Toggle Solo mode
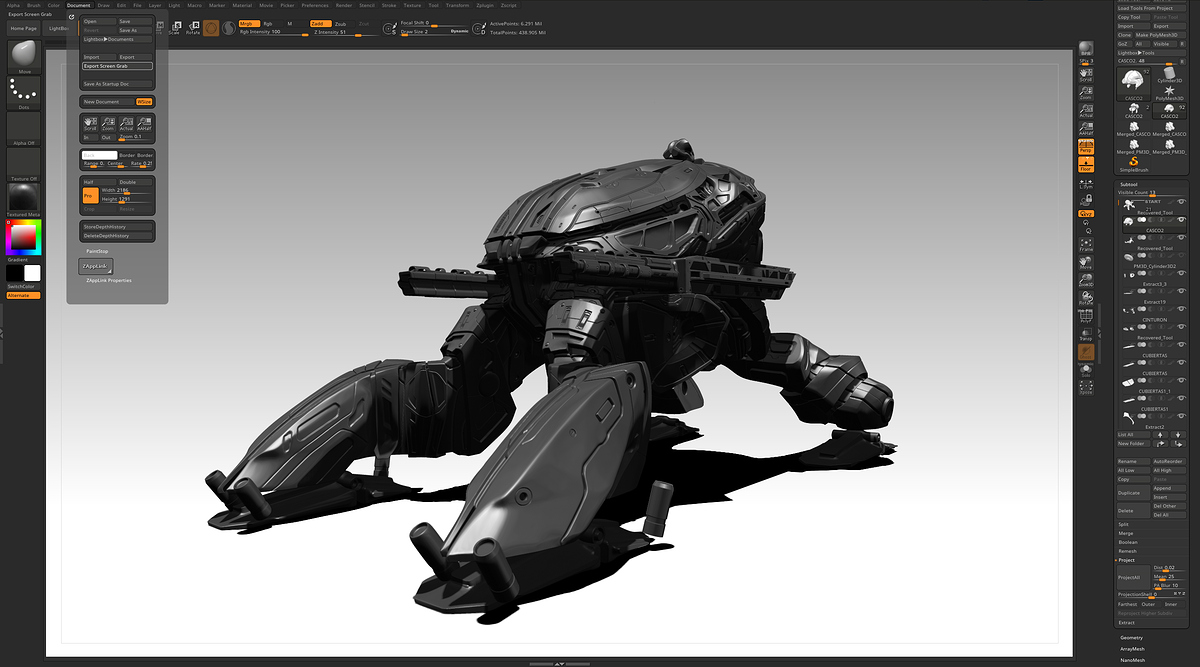Image resolution: width=1200 pixels, height=667 pixels. tap(1085, 371)
